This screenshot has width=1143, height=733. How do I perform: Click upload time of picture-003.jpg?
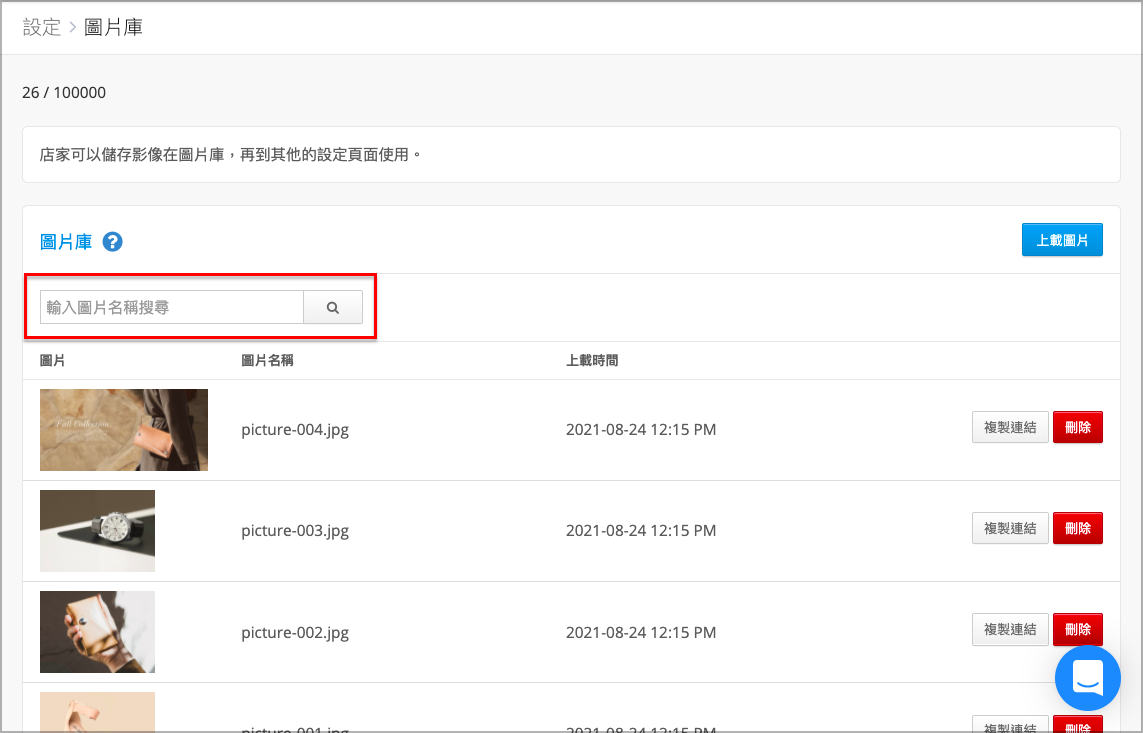pos(641,531)
